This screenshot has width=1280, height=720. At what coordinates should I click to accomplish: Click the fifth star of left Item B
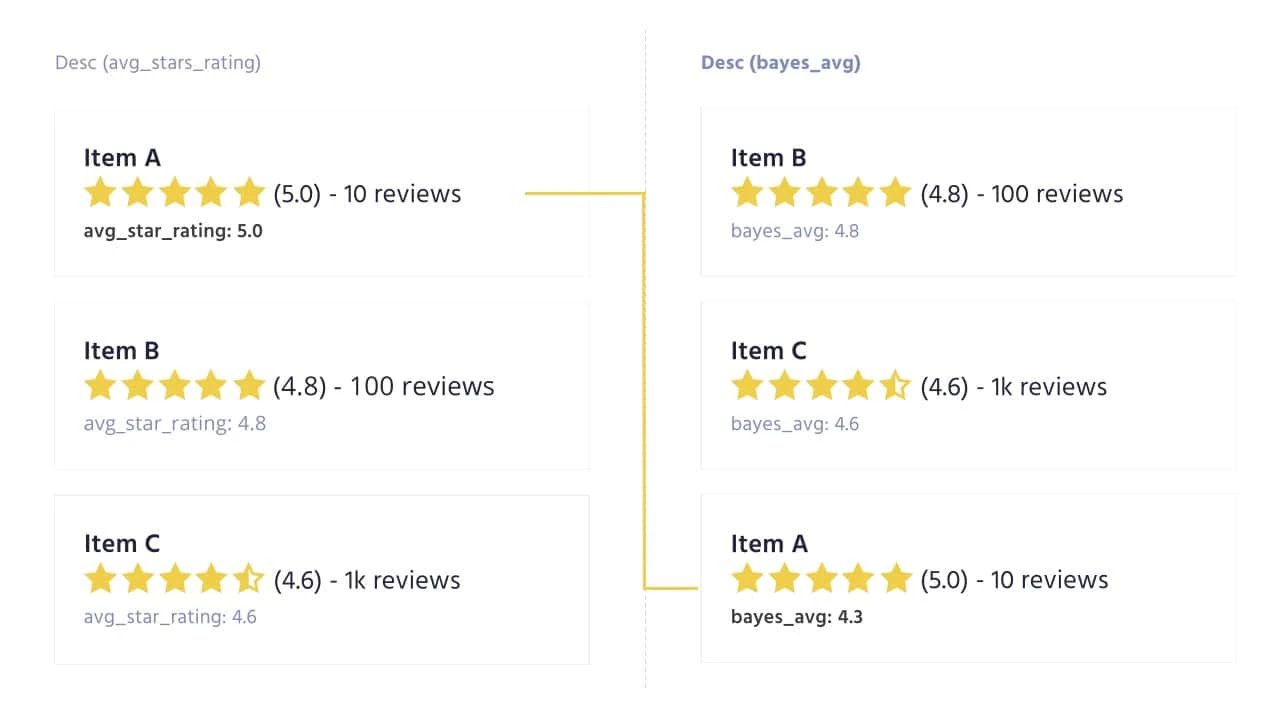point(248,385)
